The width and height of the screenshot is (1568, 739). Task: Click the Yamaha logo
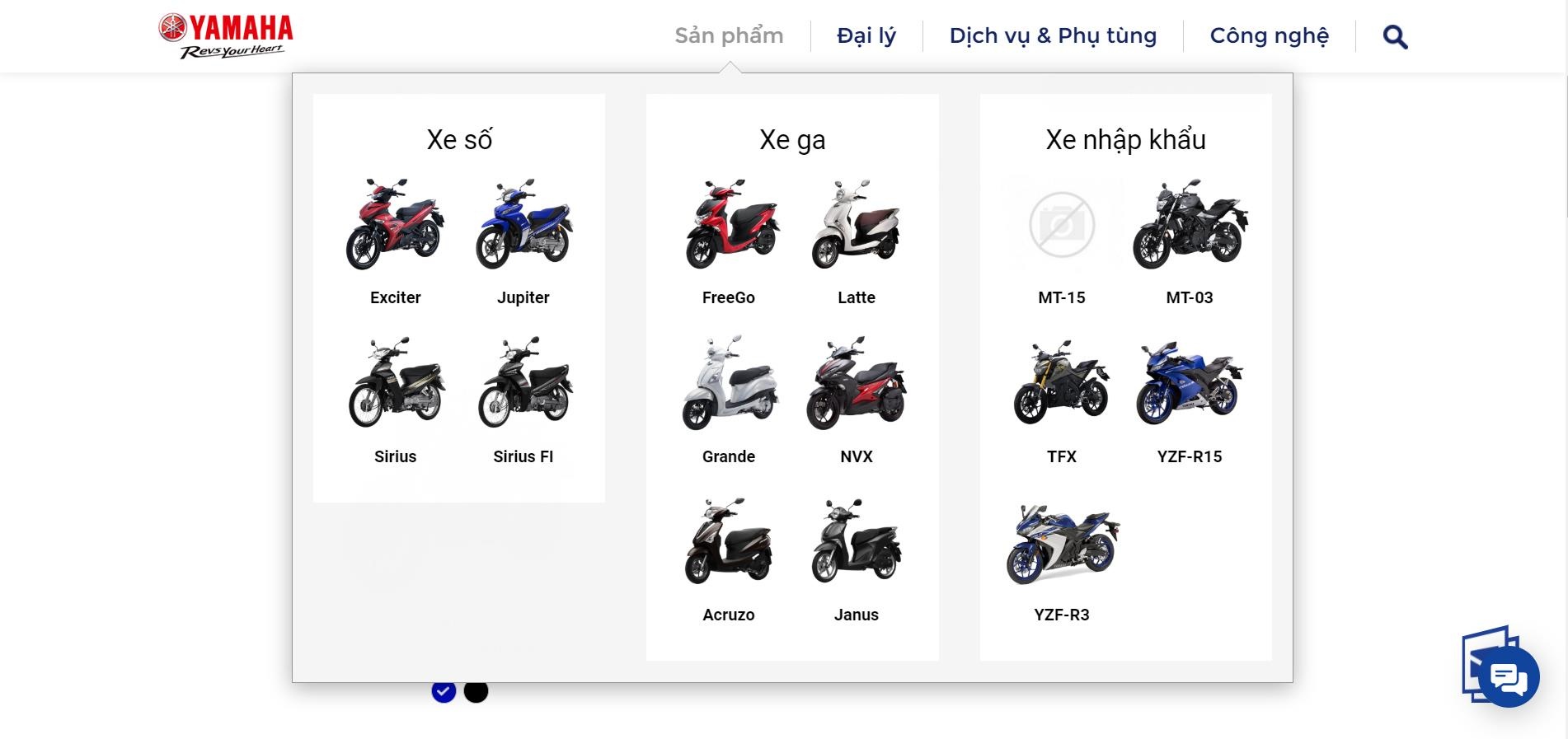coord(226,36)
